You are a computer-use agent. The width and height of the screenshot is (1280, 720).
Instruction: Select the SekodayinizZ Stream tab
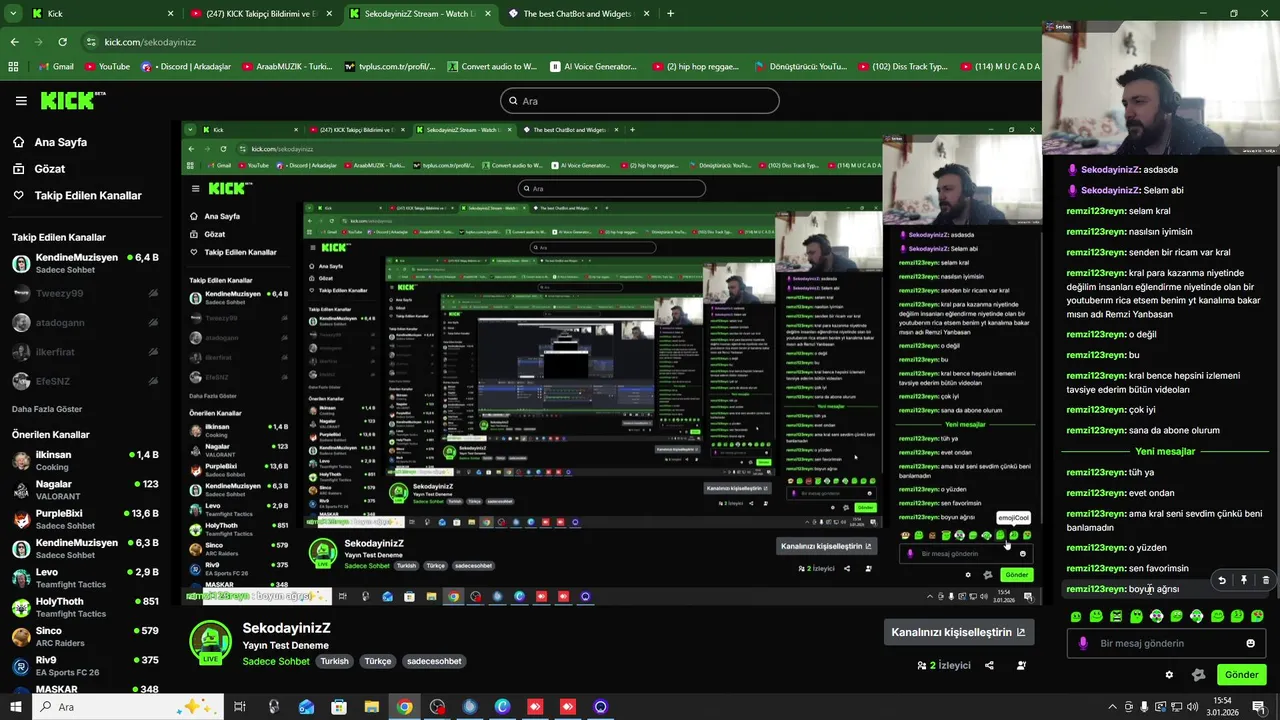pos(420,14)
